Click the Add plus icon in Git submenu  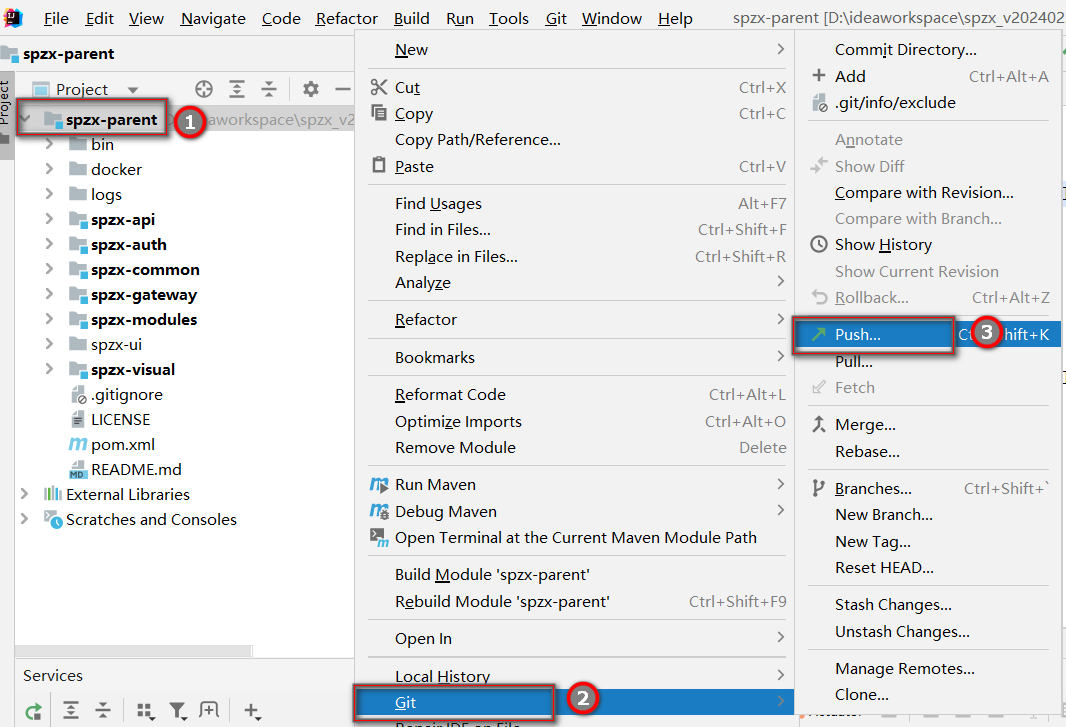819,75
